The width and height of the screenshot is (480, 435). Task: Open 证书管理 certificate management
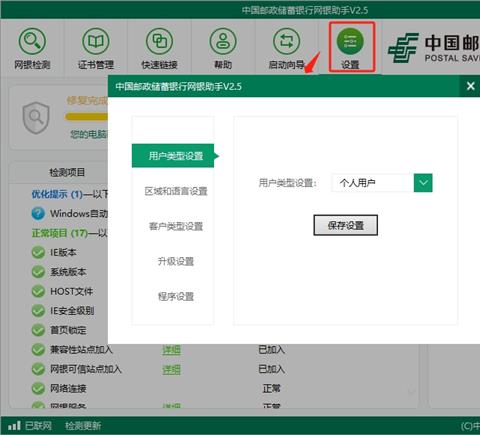pyautogui.click(x=96, y=42)
